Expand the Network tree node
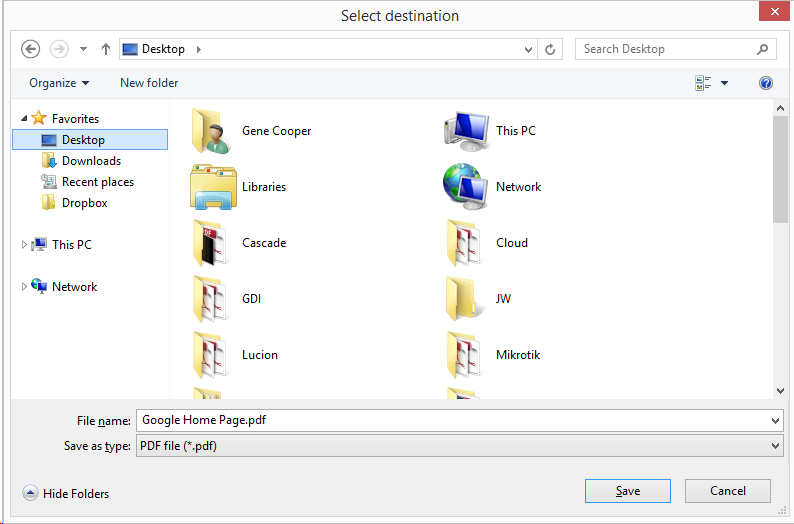The image size is (794, 524). tap(24, 287)
